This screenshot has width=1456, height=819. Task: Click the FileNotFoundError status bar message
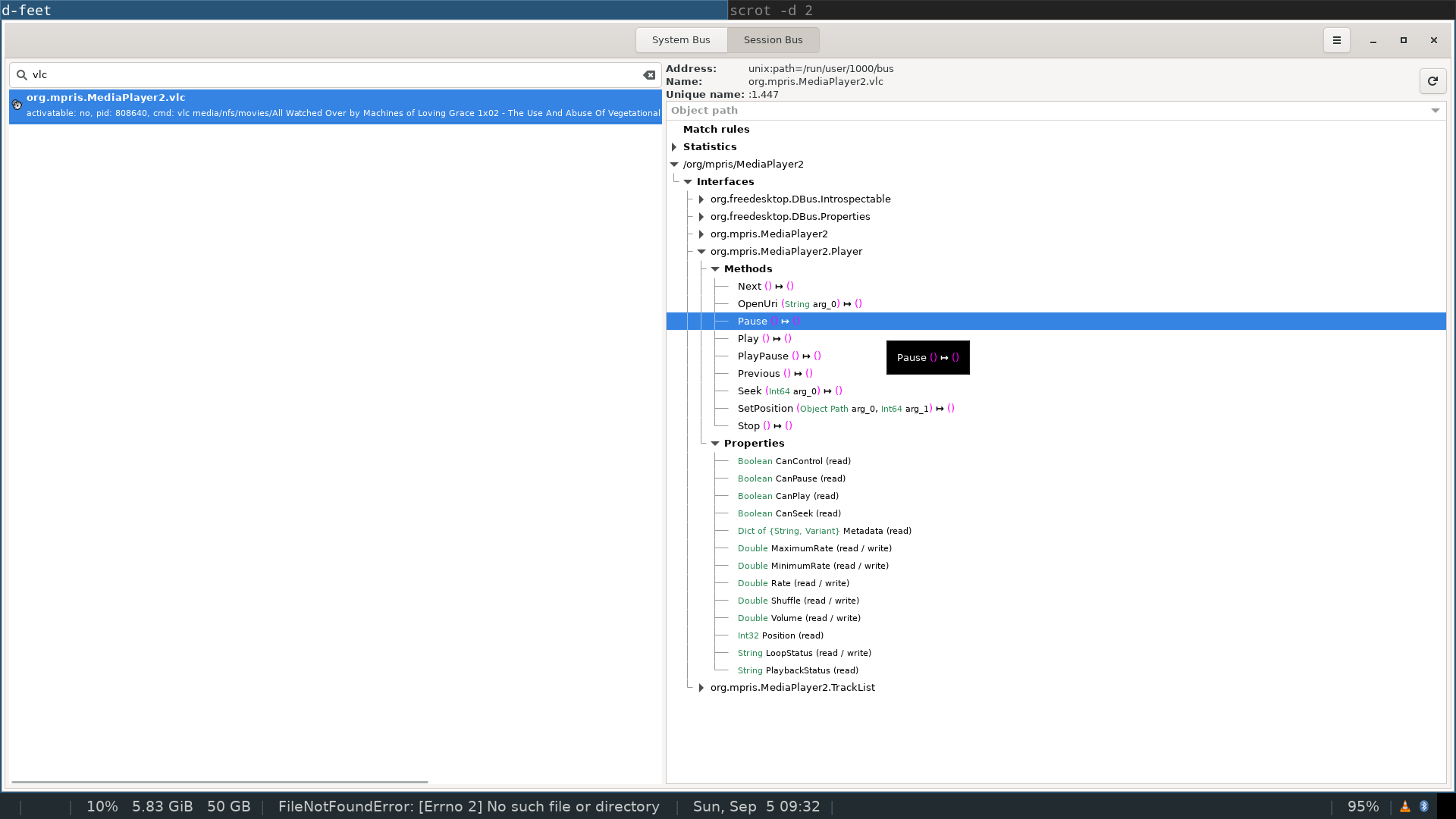[469, 806]
